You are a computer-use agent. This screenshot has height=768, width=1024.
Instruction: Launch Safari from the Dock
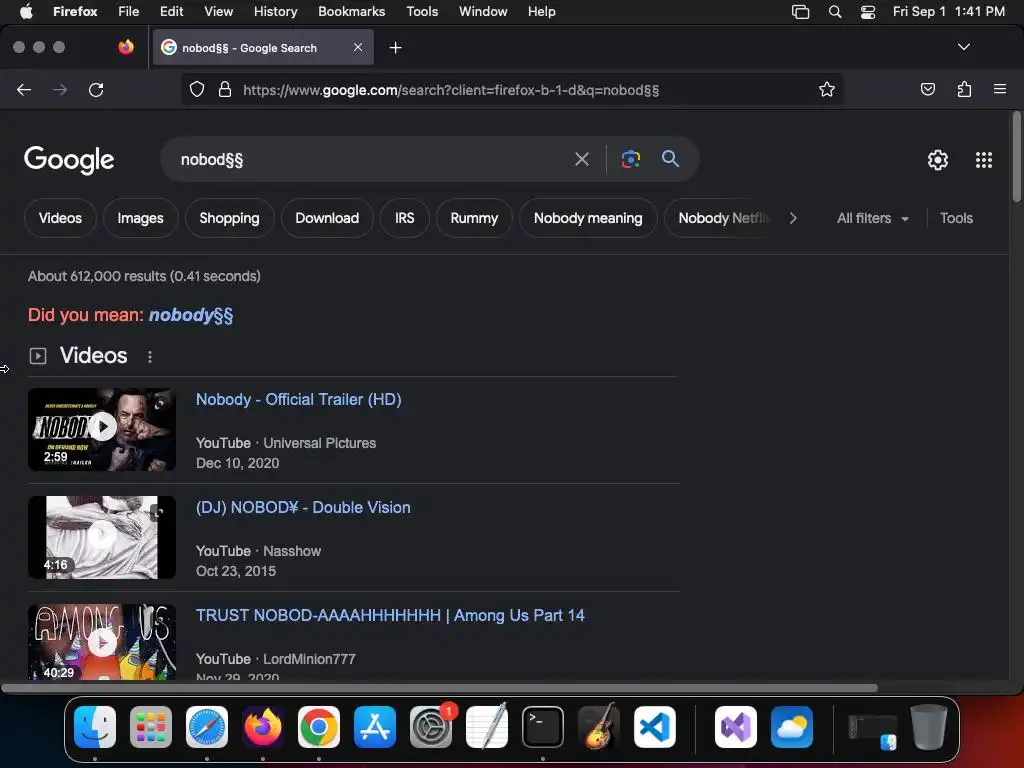tap(207, 727)
